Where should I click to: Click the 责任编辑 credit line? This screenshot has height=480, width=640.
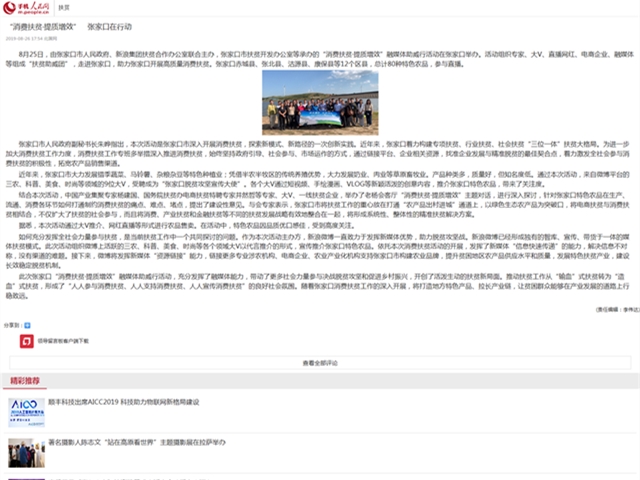click(x=614, y=309)
